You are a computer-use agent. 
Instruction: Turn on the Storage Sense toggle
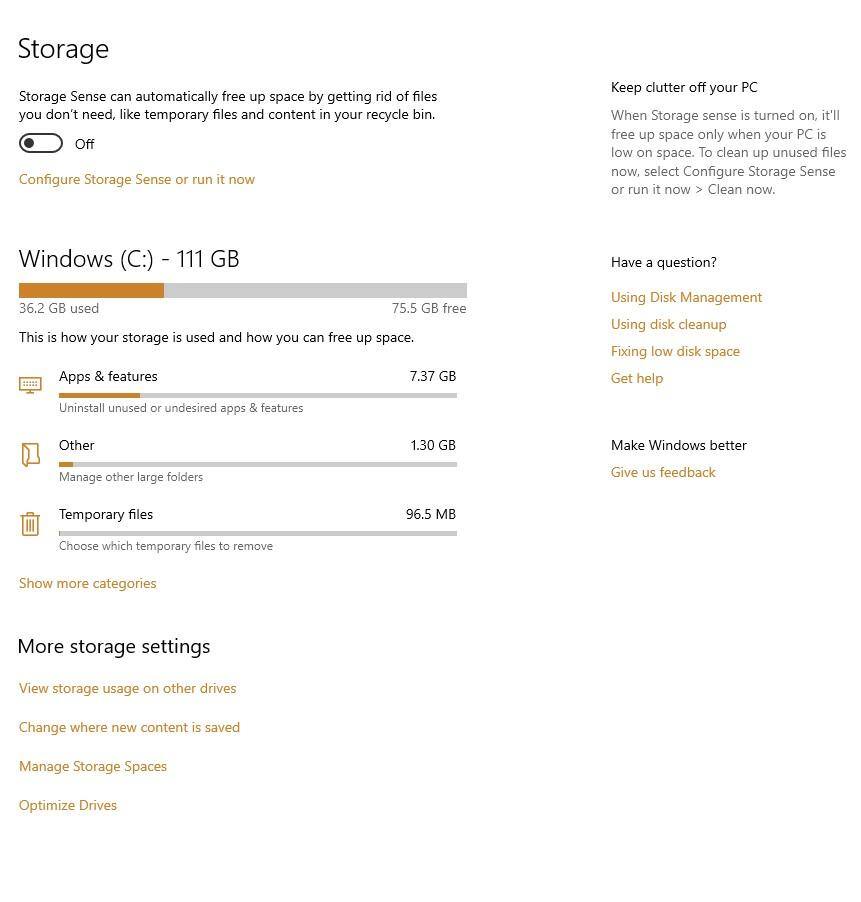tap(41, 144)
